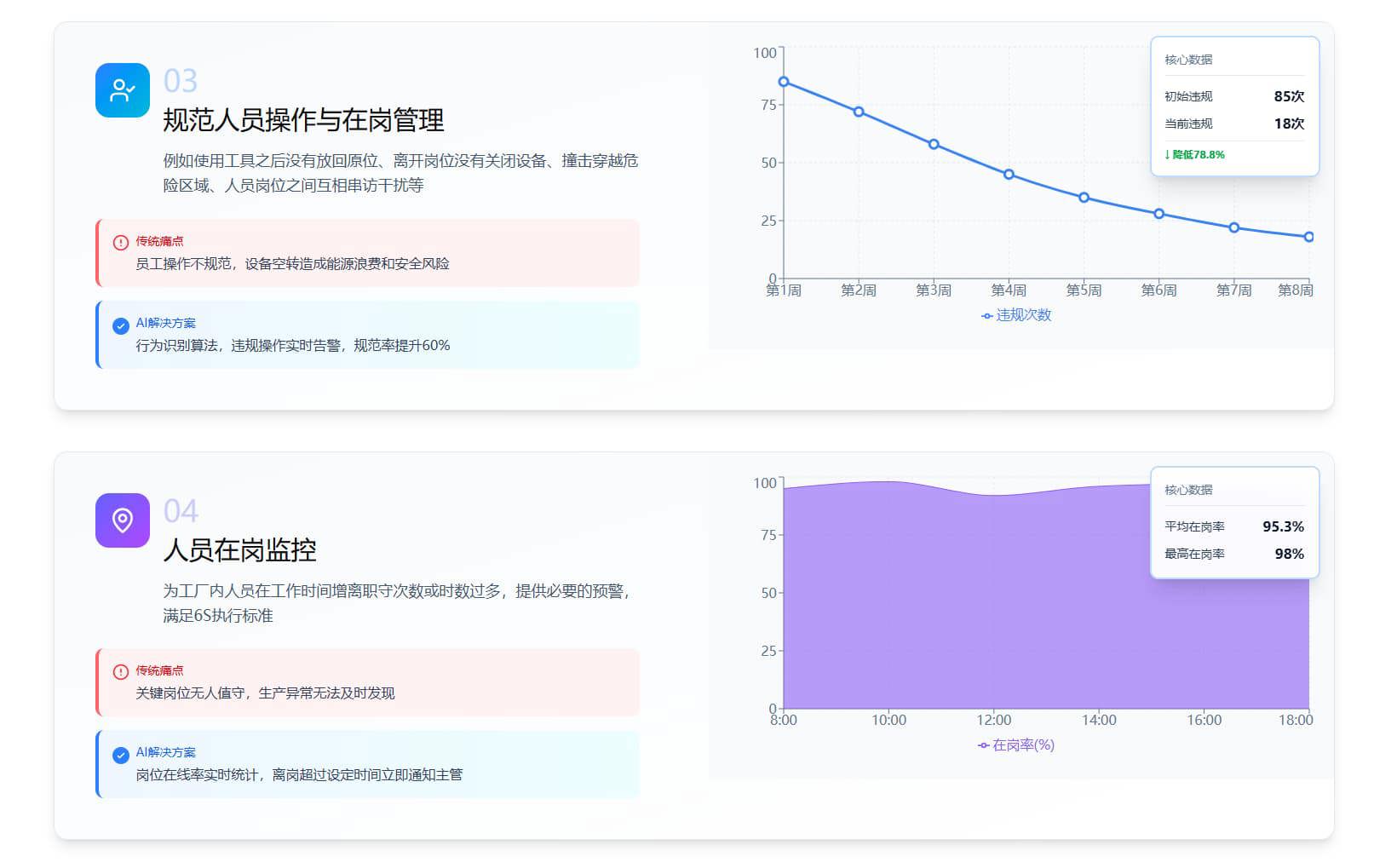The height and width of the screenshot is (868, 1397).
Task: Click the blue person-check icon for section 03
Action: tap(123, 90)
